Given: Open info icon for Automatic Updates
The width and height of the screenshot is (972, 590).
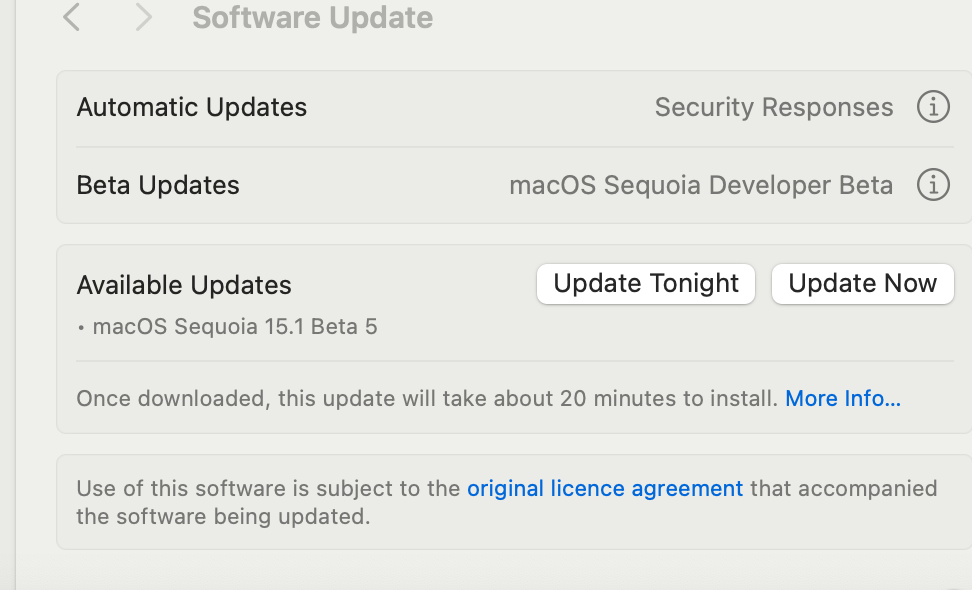Looking at the screenshot, I should pyautogui.click(x=933, y=107).
